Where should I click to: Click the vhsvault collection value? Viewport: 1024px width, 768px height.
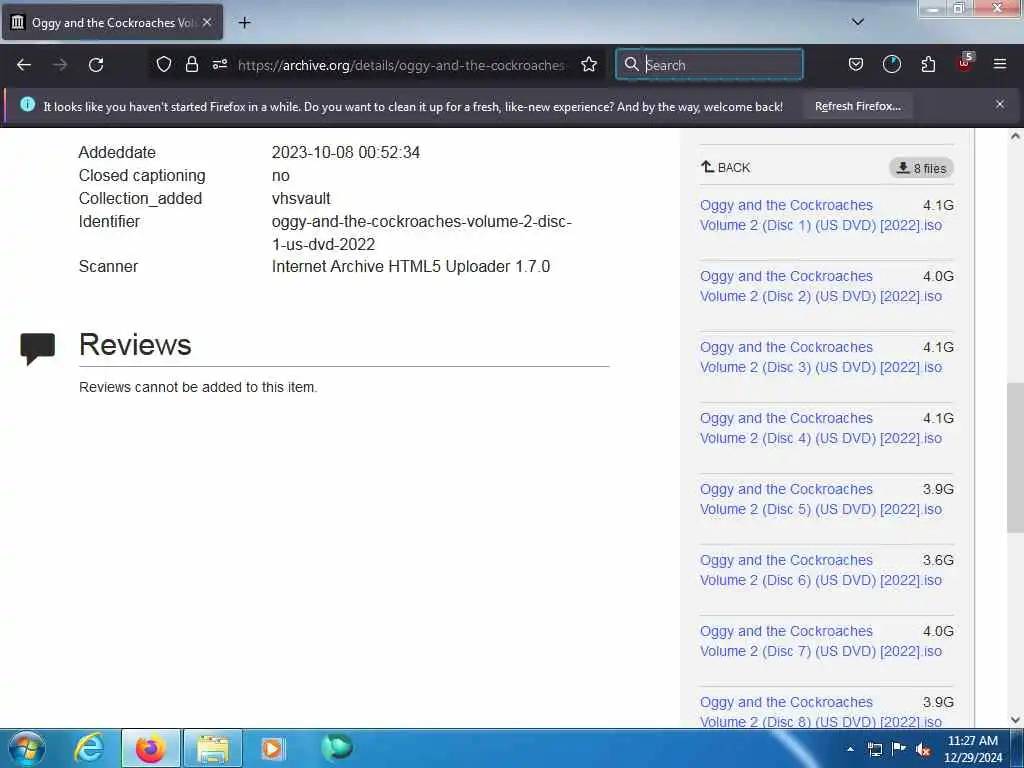(x=301, y=198)
